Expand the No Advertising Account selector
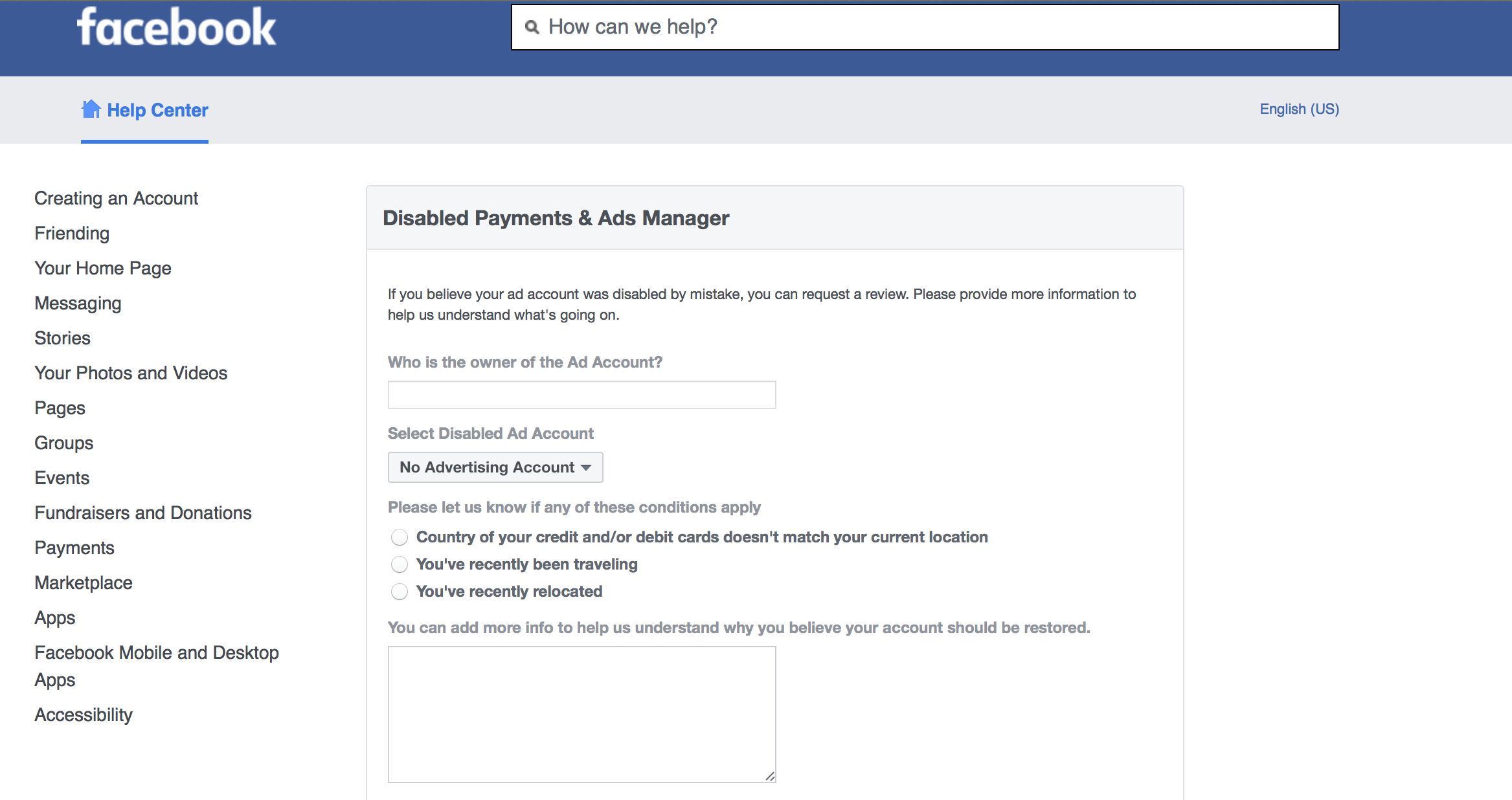The width and height of the screenshot is (1512, 800). [495, 467]
